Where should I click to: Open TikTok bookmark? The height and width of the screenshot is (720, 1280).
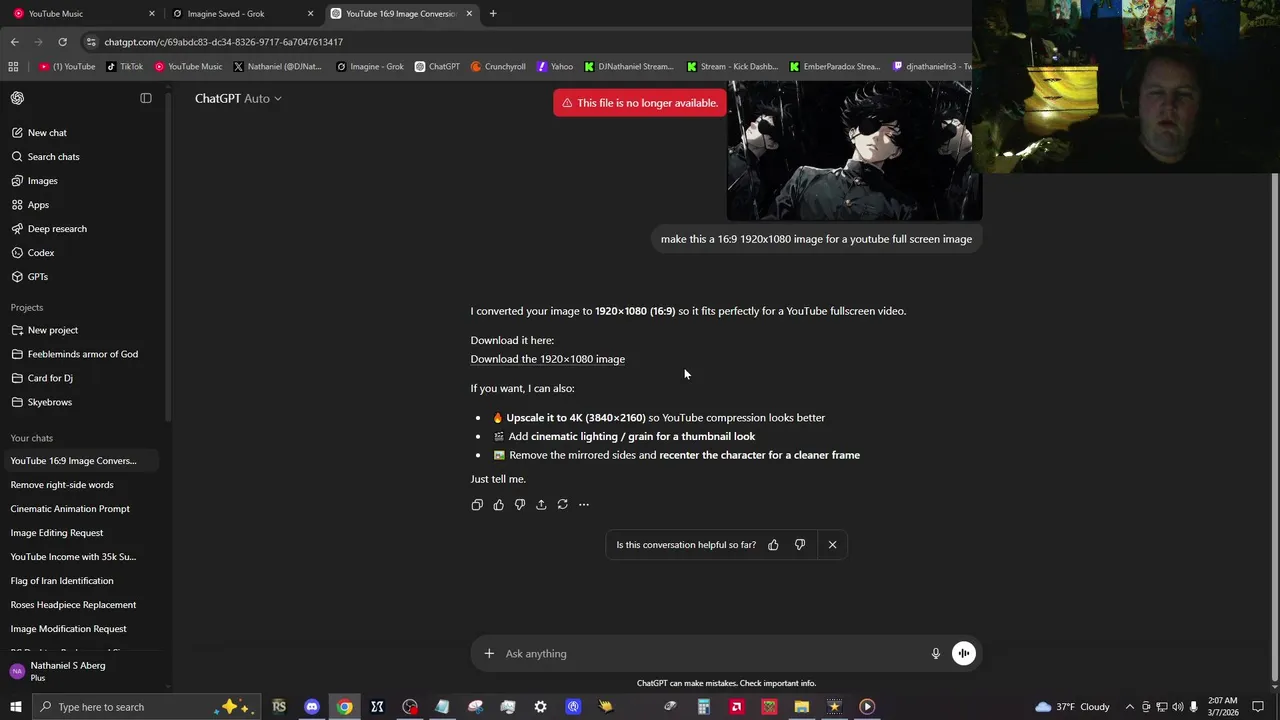tap(125, 67)
